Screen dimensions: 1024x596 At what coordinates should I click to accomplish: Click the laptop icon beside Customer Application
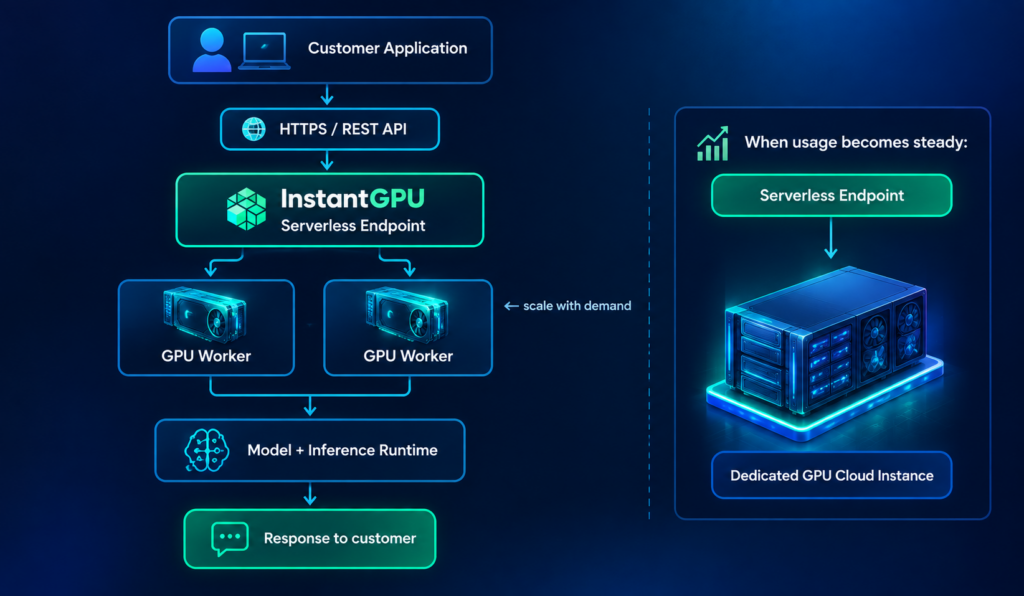click(264, 51)
